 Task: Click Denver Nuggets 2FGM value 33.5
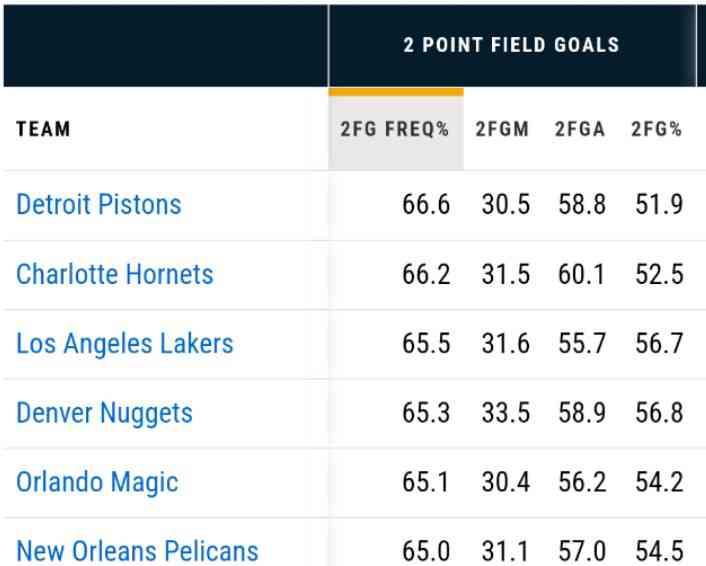point(506,413)
